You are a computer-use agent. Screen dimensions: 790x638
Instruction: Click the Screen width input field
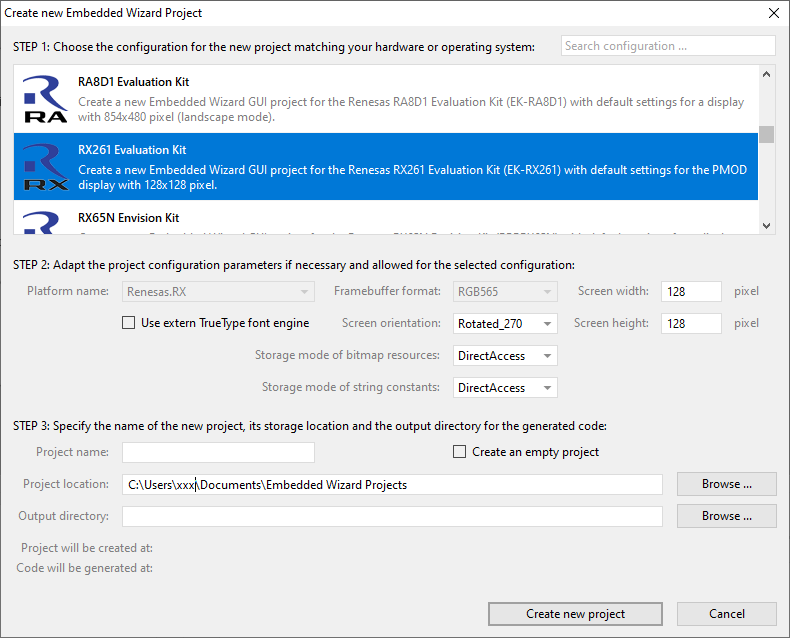pyautogui.click(x=690, y=291)
